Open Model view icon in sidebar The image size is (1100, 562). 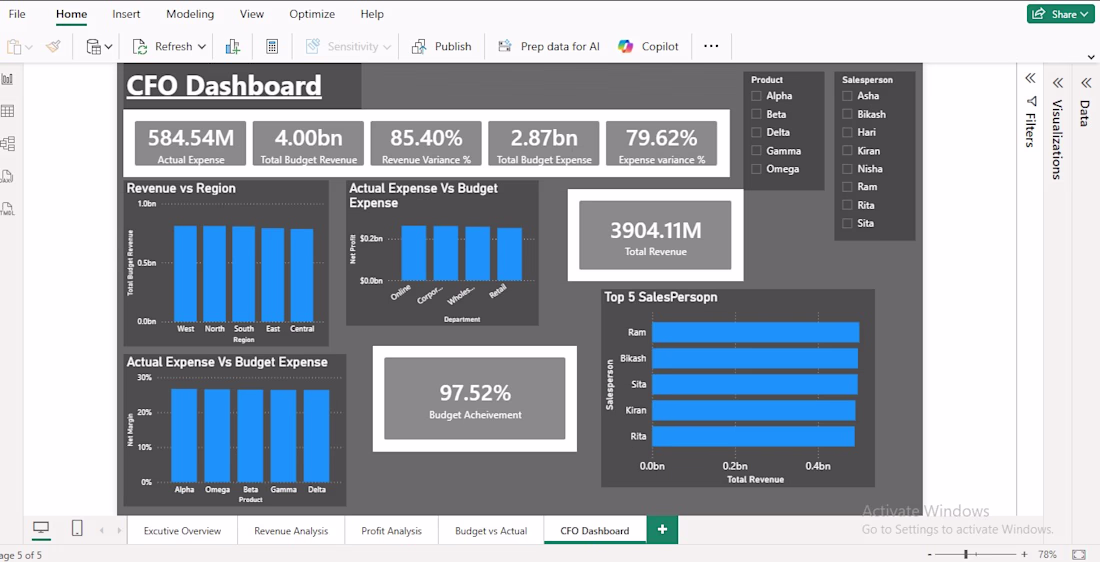[7, 143]
